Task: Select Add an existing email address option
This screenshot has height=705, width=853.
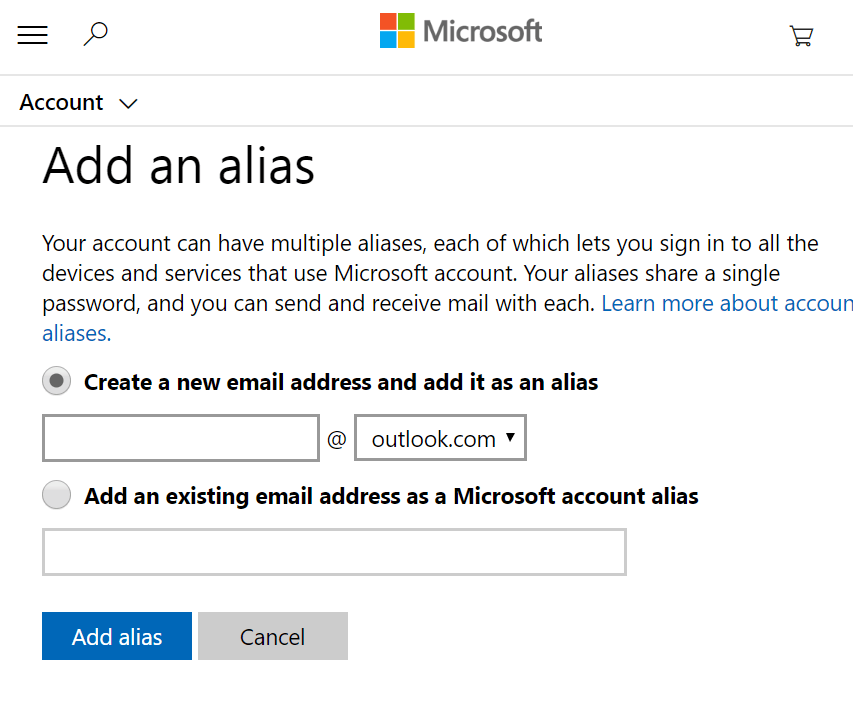Action: tap(57, 494)
